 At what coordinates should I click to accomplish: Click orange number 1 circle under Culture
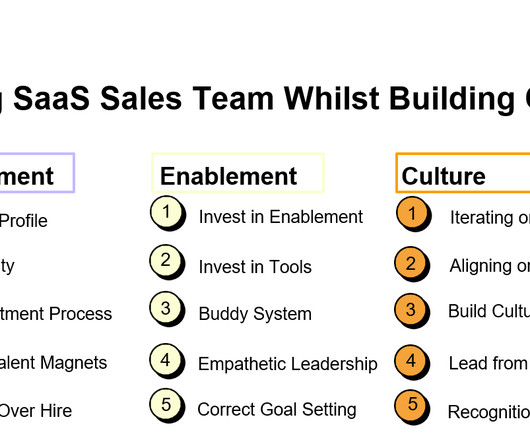click(413, 214)
